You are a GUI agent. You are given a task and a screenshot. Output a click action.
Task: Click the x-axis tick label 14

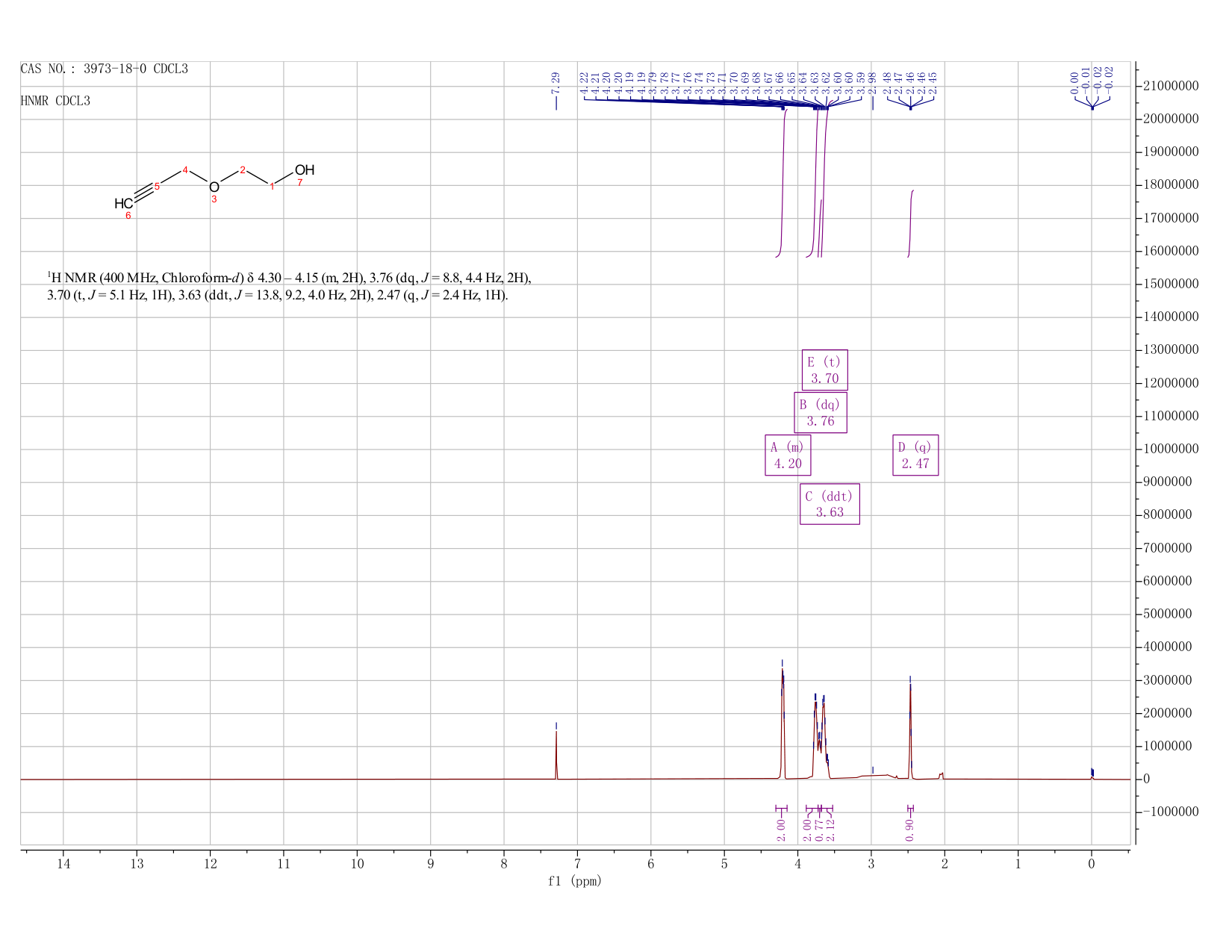(x=63, y=864)
